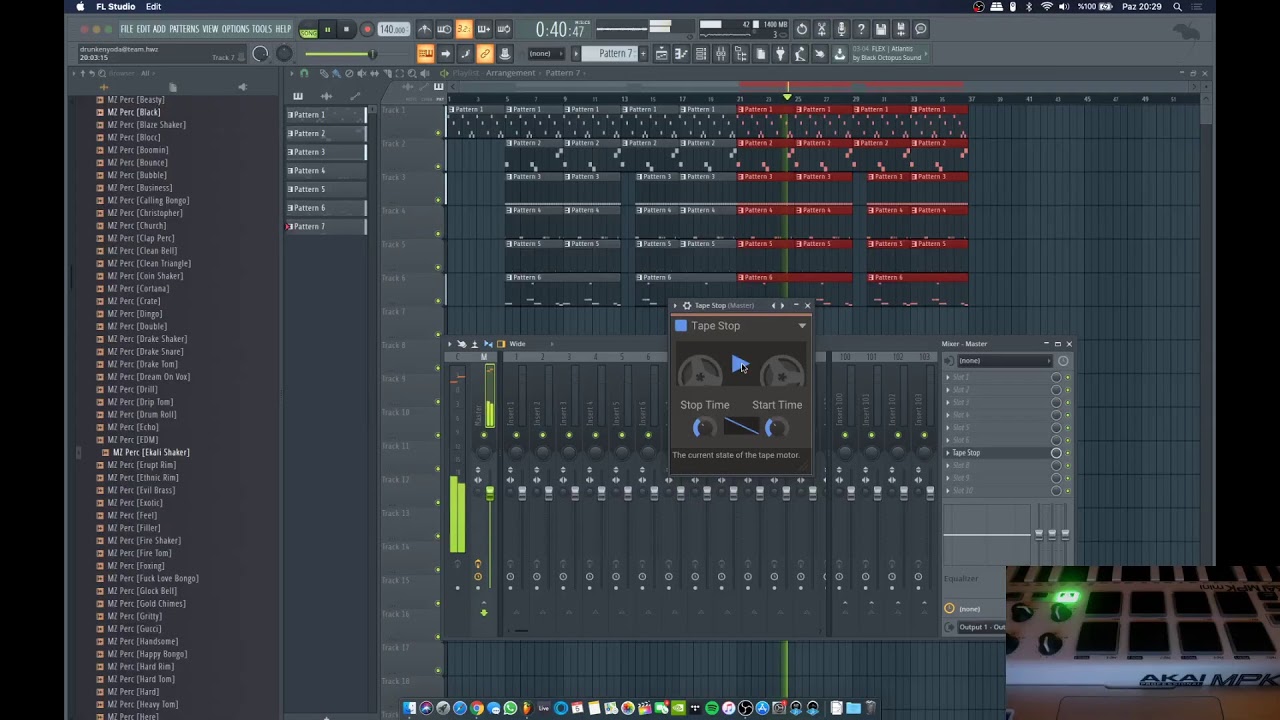This screenshot has height=720, width=1280.
Task: Open macOS Wi-Fi status icon
Action: coord(1047,7)
